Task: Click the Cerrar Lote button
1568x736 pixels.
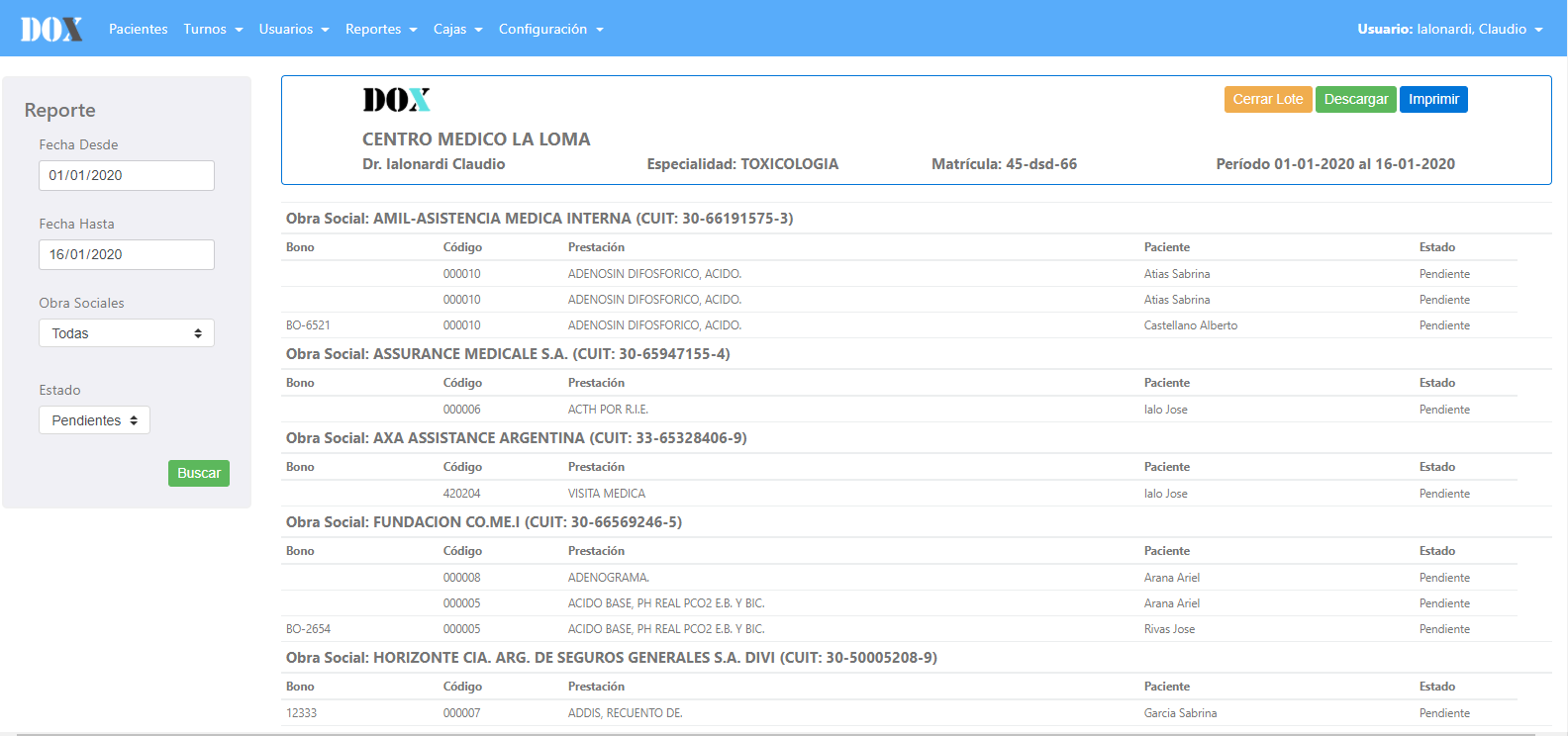Action: coord(1268,99)
